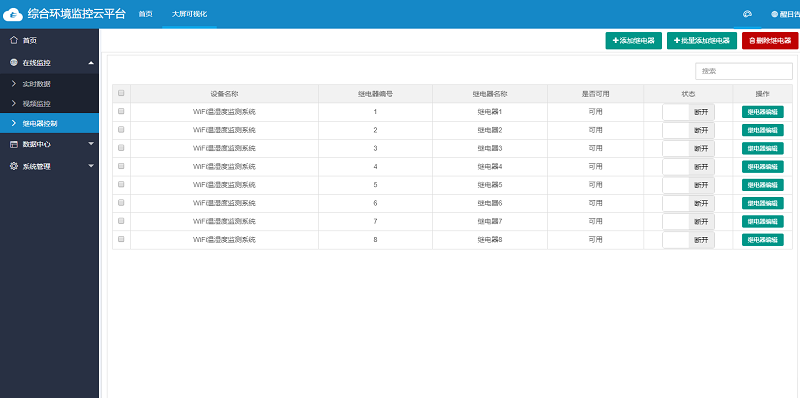Screen dimensions: 800x398
Task: Click the trash icon on 删除继电器 button
Action: [752, 41]
